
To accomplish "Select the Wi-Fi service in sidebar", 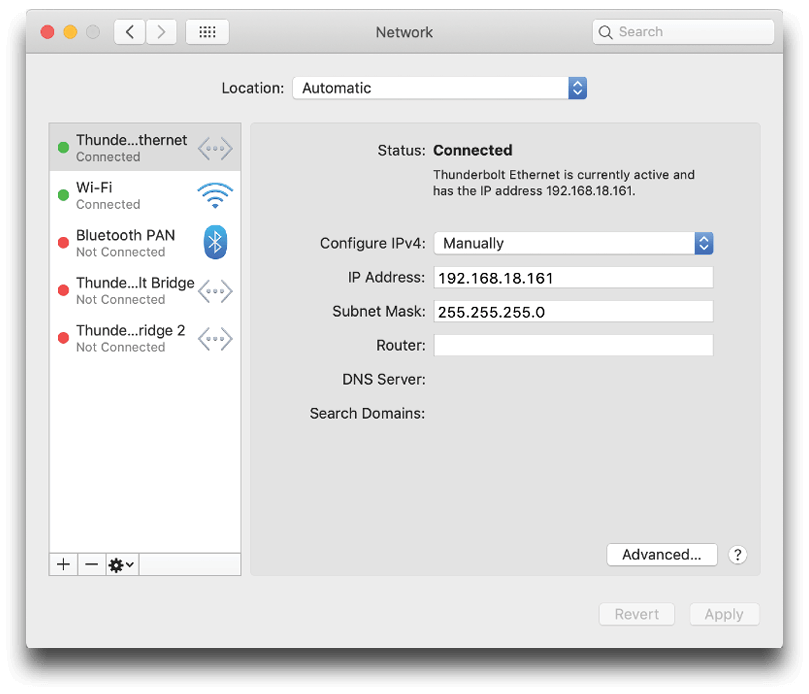I will [x=145, y=196].
